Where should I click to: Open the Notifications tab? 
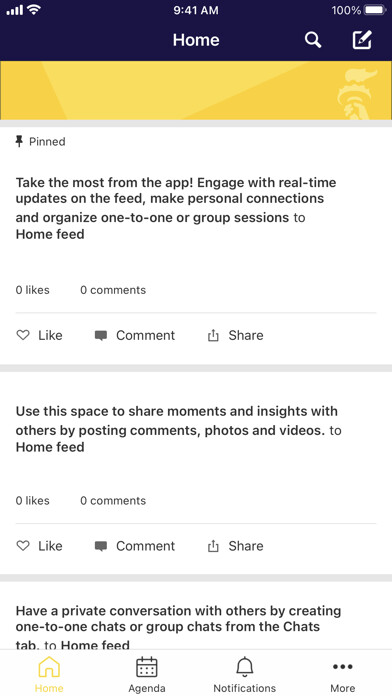pos(245,675)
